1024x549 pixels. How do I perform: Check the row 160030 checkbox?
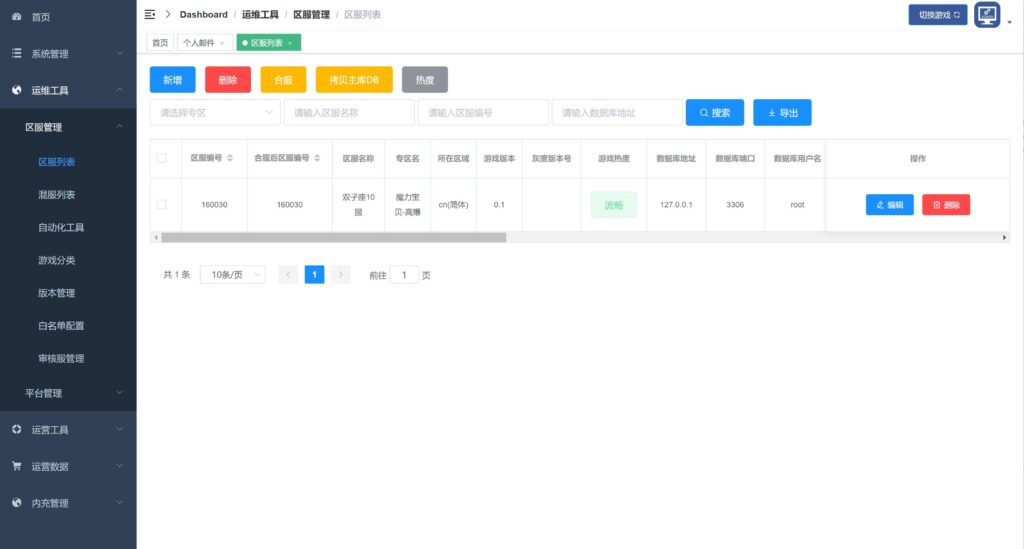161,204
